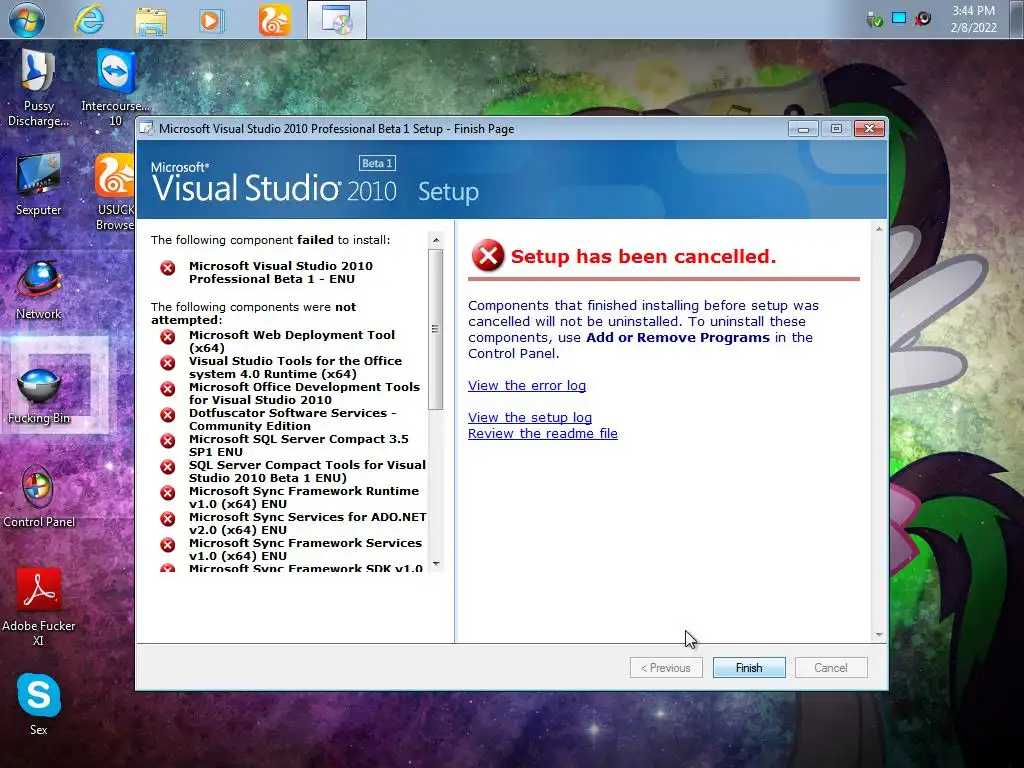Show the clock and date flyout
The width and height of the screenshot is (1024, 768).
(x=973, y=19)
